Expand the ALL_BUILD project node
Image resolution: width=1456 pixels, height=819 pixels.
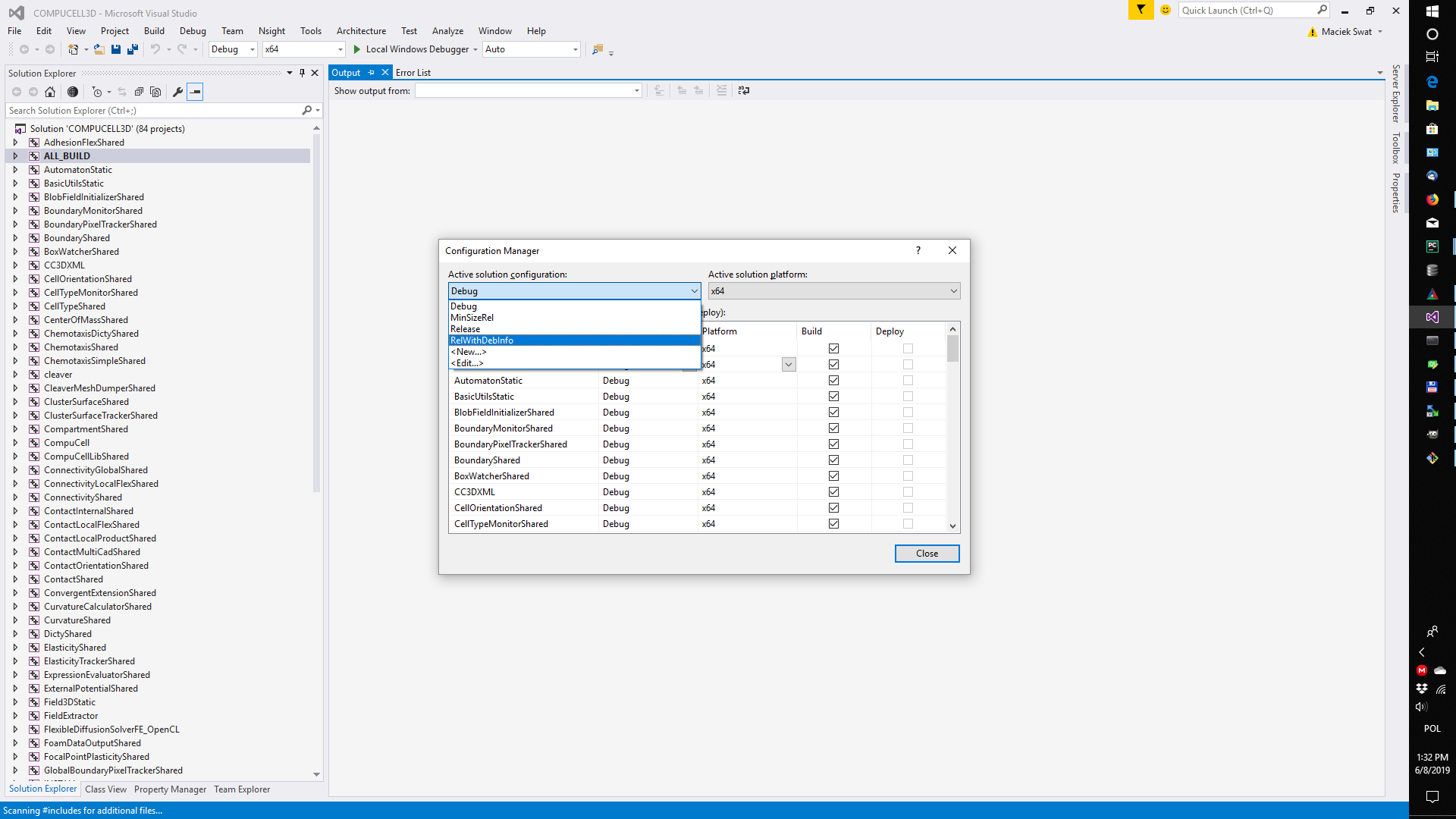coord(15,156)
